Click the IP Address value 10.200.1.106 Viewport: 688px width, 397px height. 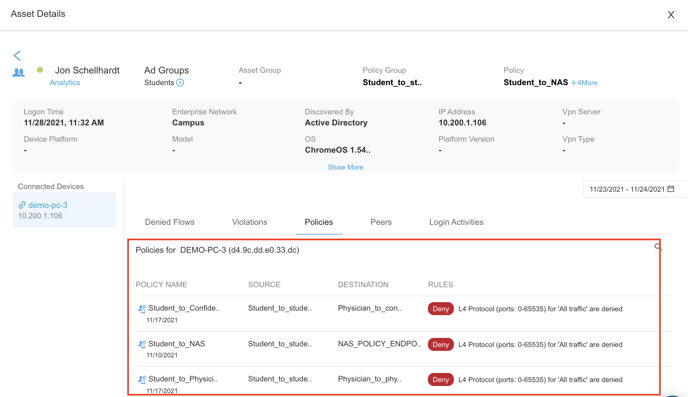point(462,123)
